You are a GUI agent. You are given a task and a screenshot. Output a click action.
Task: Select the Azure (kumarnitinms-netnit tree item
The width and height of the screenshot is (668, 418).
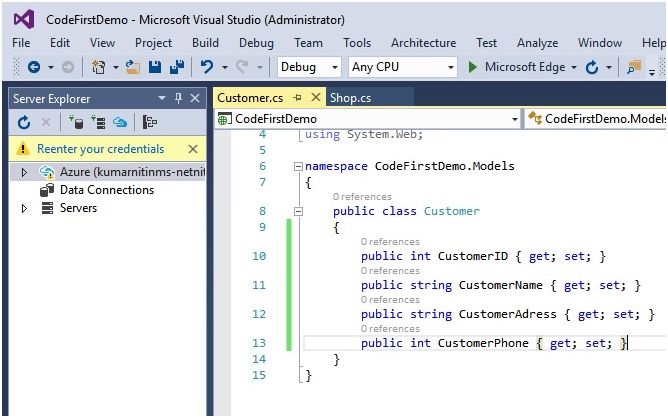pos(132,172)
